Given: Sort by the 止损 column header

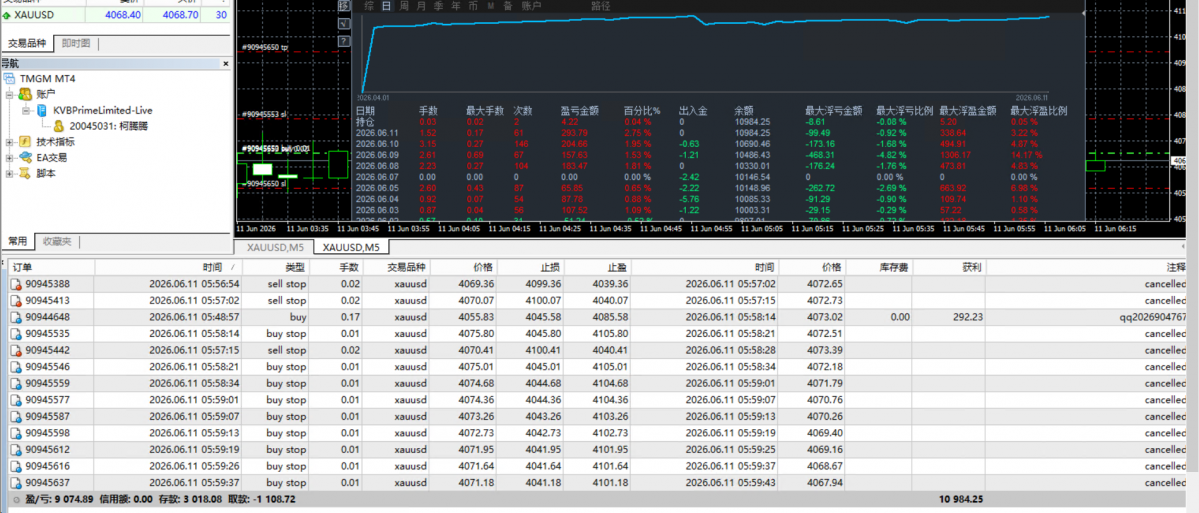Looking at the screenshot, I should coord(531,267).
